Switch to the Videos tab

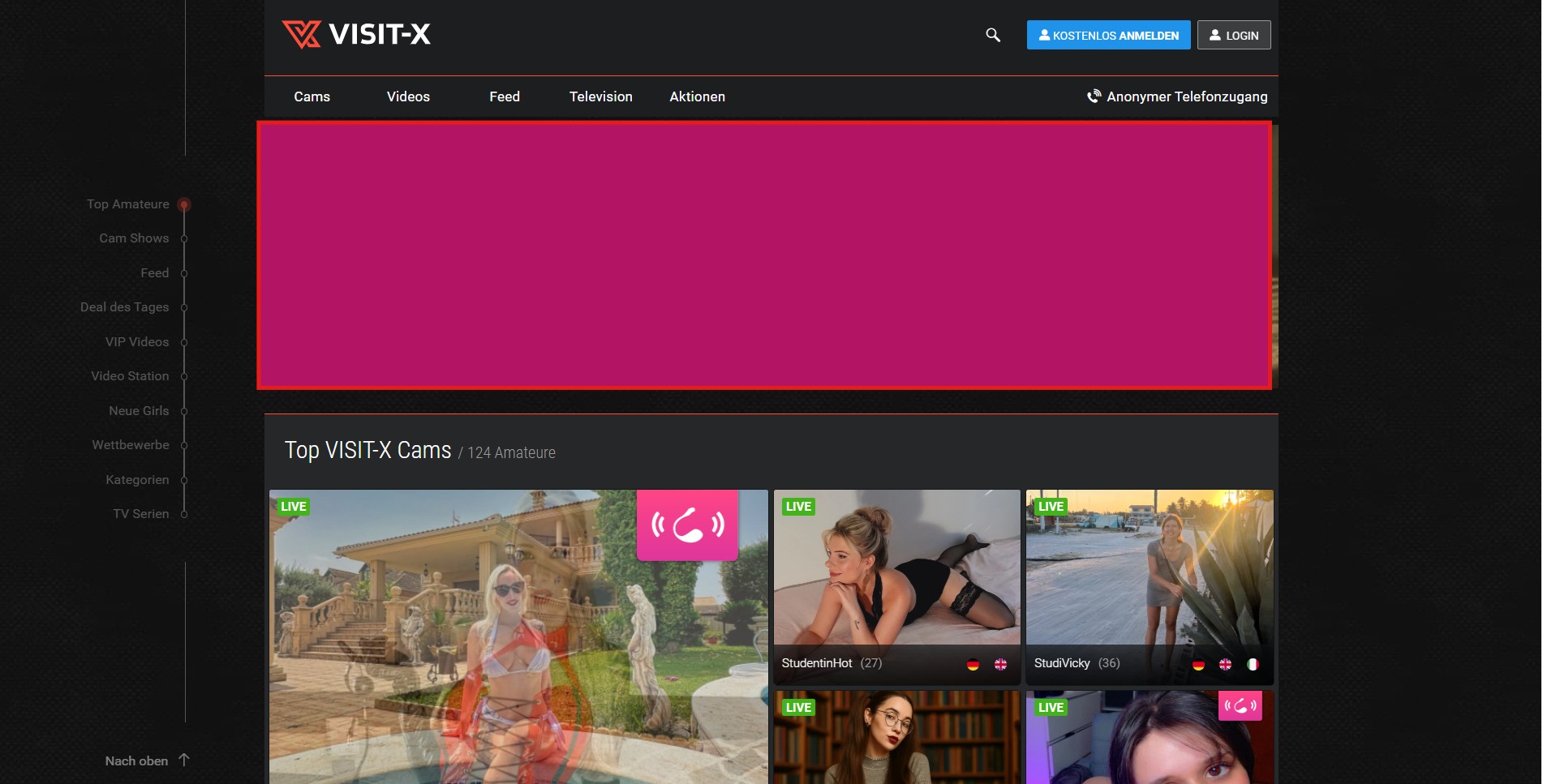point(407,96)
